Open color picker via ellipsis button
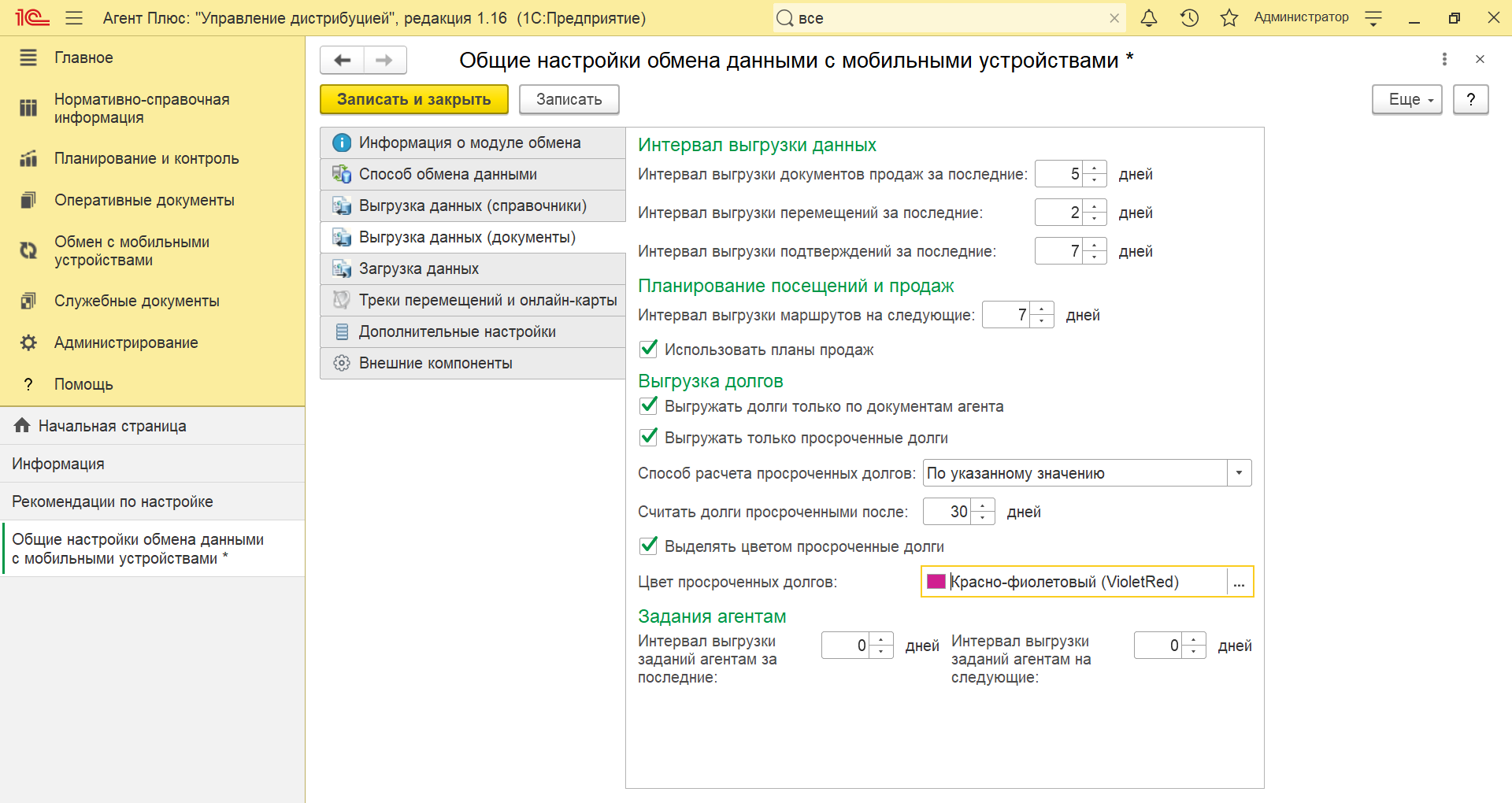Screen dimensions: 1512x803 tap(1239, 583)
